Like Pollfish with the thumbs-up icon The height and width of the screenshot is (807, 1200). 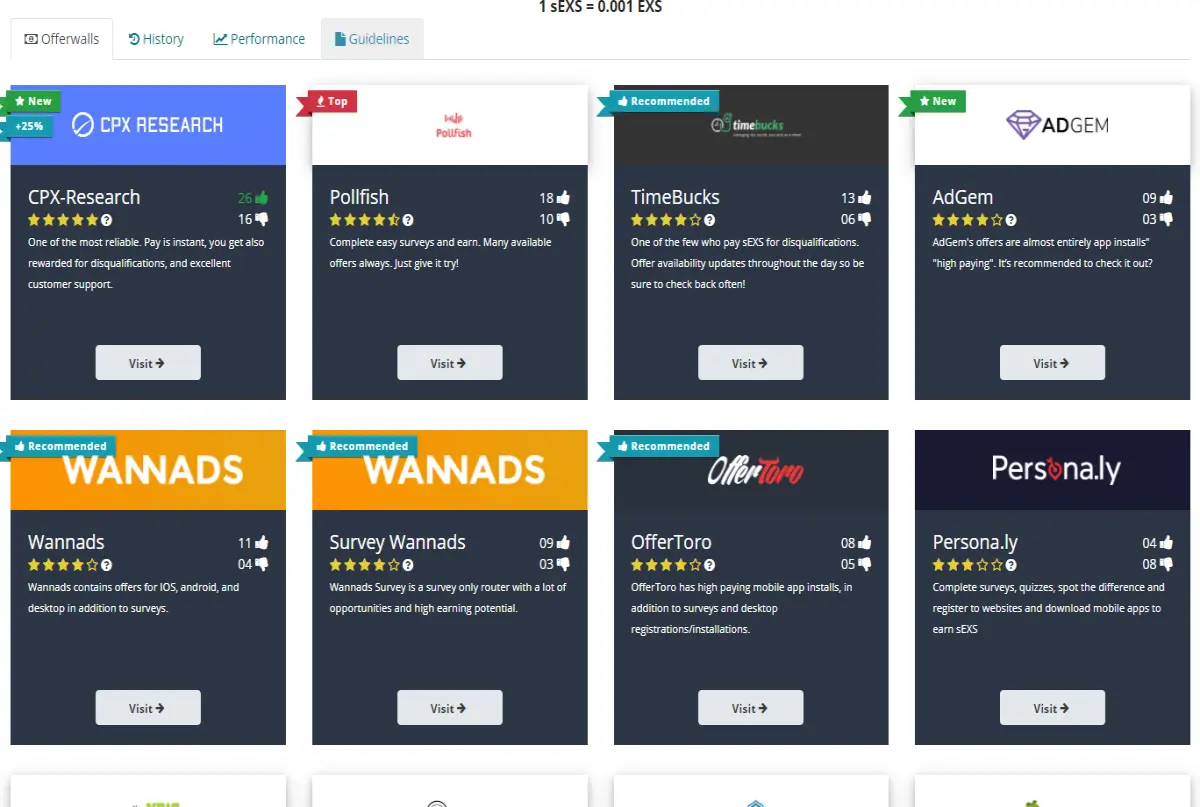click(563, 198)
